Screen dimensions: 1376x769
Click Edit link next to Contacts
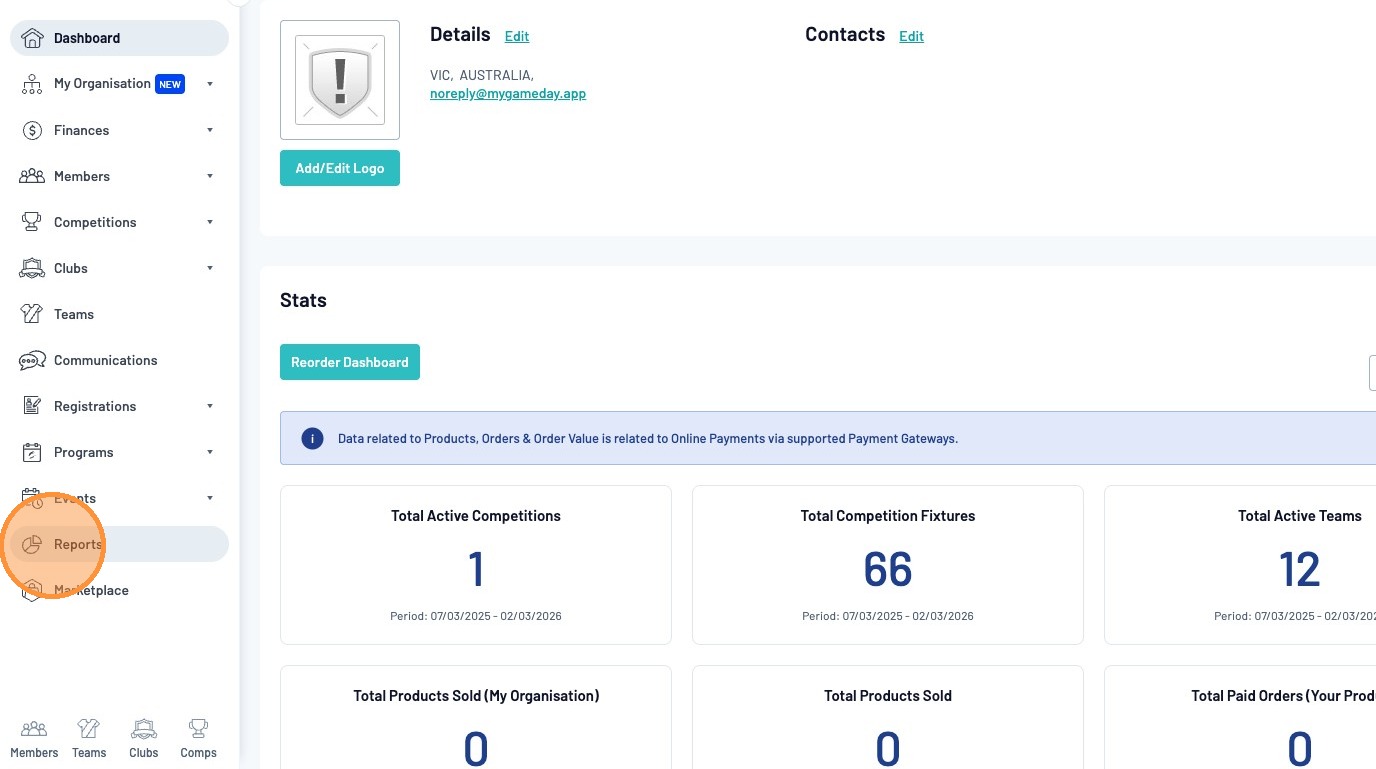click(x=911, y=36)
